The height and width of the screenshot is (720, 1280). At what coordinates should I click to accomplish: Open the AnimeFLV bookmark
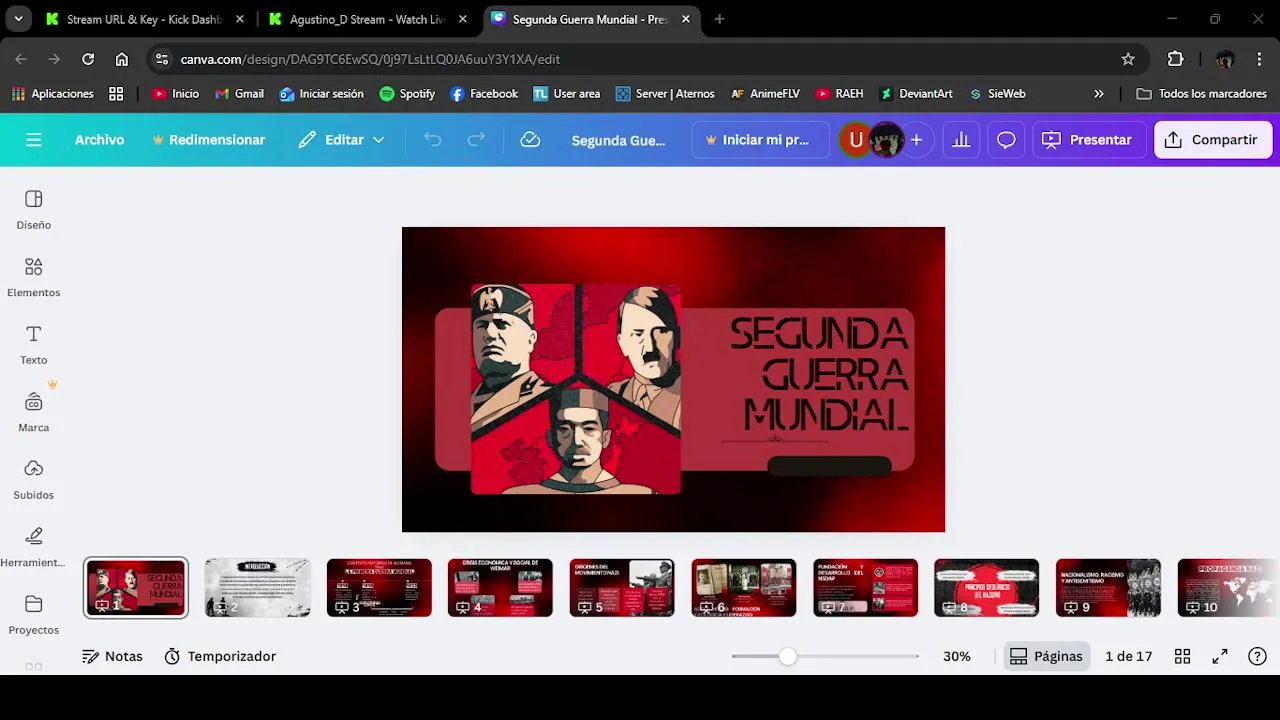(x=765, y=94)
